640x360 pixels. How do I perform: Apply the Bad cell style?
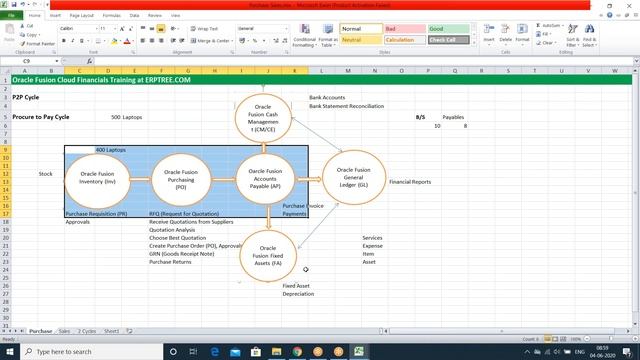coord(405,29)
